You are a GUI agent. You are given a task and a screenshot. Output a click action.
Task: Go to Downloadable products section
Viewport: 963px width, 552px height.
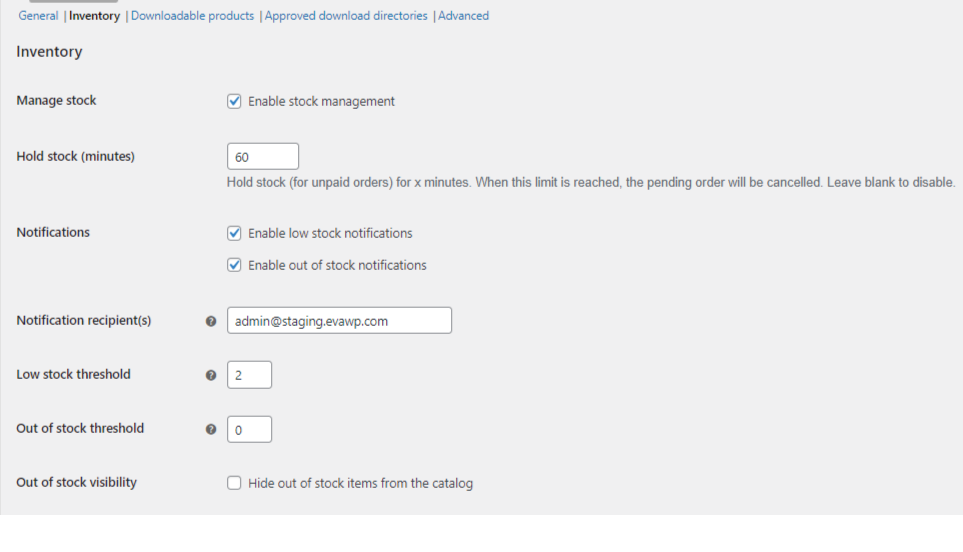[x=192, y=16]
